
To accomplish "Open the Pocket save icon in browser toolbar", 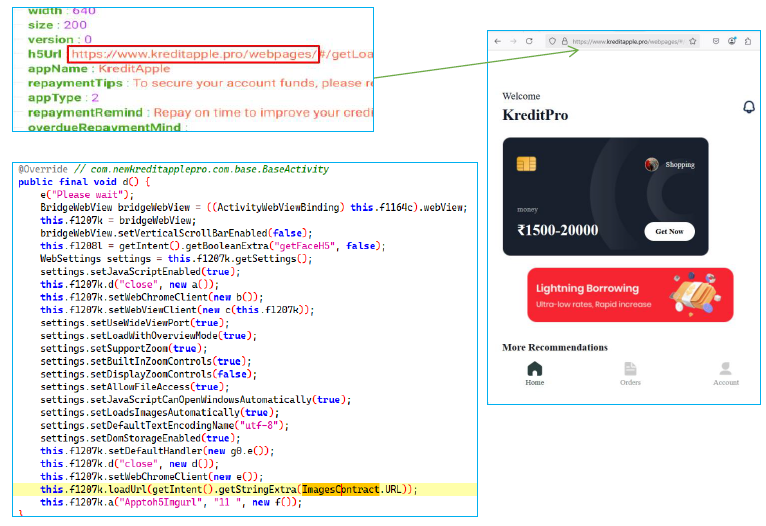I will click(x=716, y=42).
